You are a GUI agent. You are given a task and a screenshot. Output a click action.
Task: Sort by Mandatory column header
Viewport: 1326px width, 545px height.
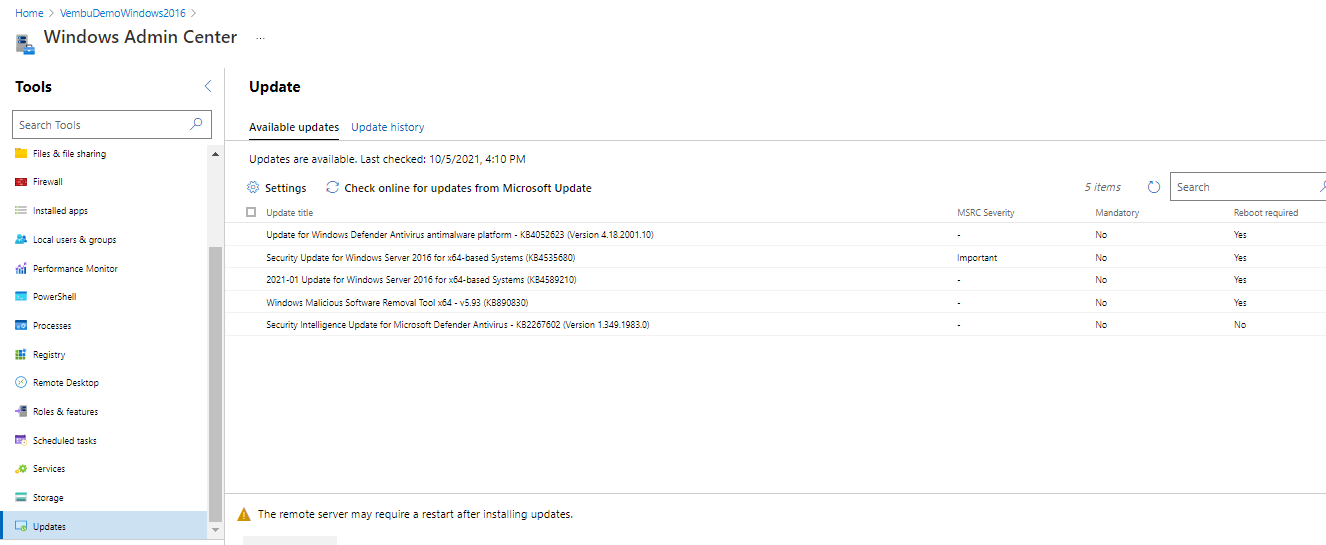pos(1117,213)
